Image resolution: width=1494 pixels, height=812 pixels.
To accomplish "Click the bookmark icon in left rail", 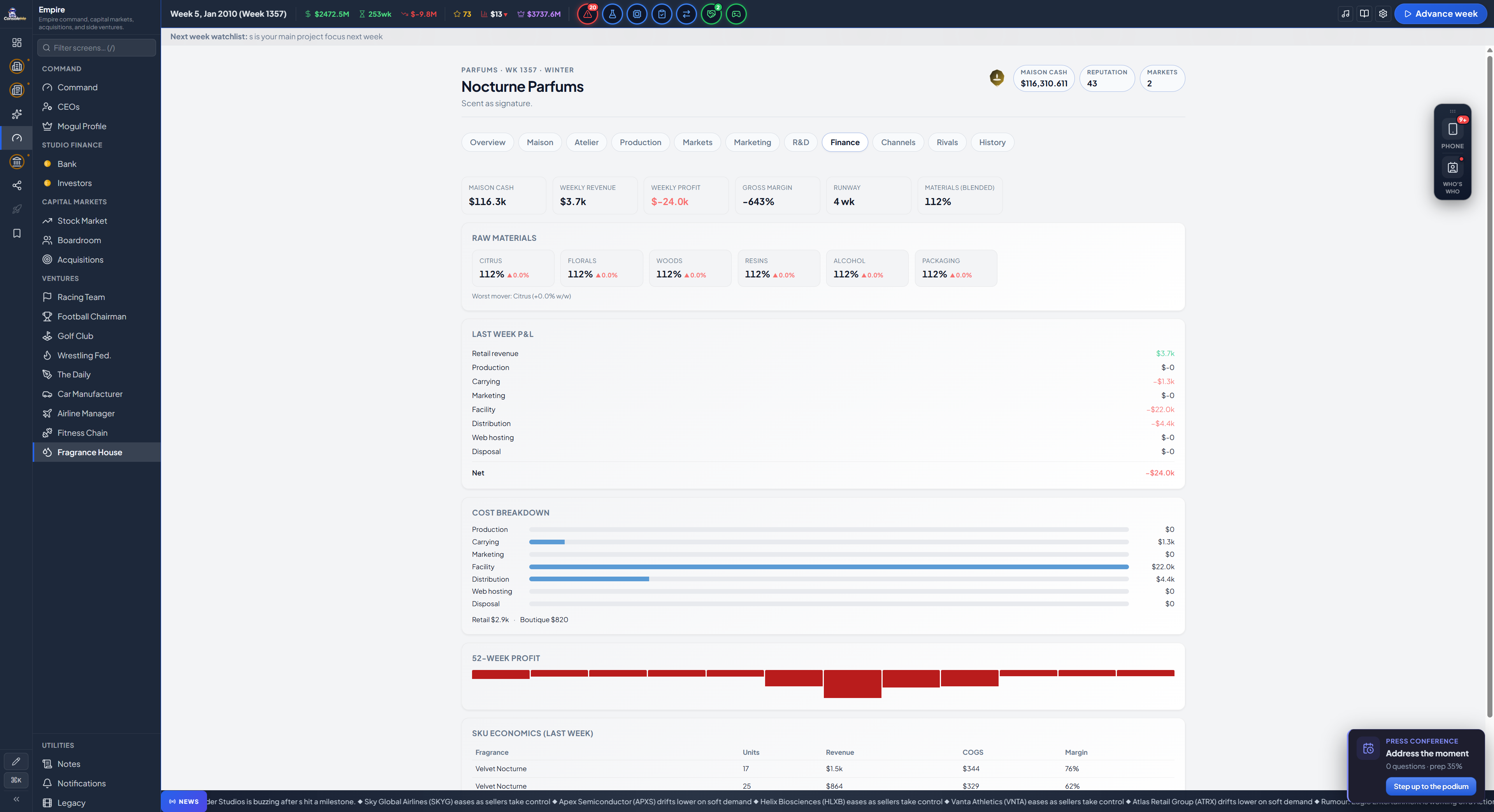I will coord(17,233).
